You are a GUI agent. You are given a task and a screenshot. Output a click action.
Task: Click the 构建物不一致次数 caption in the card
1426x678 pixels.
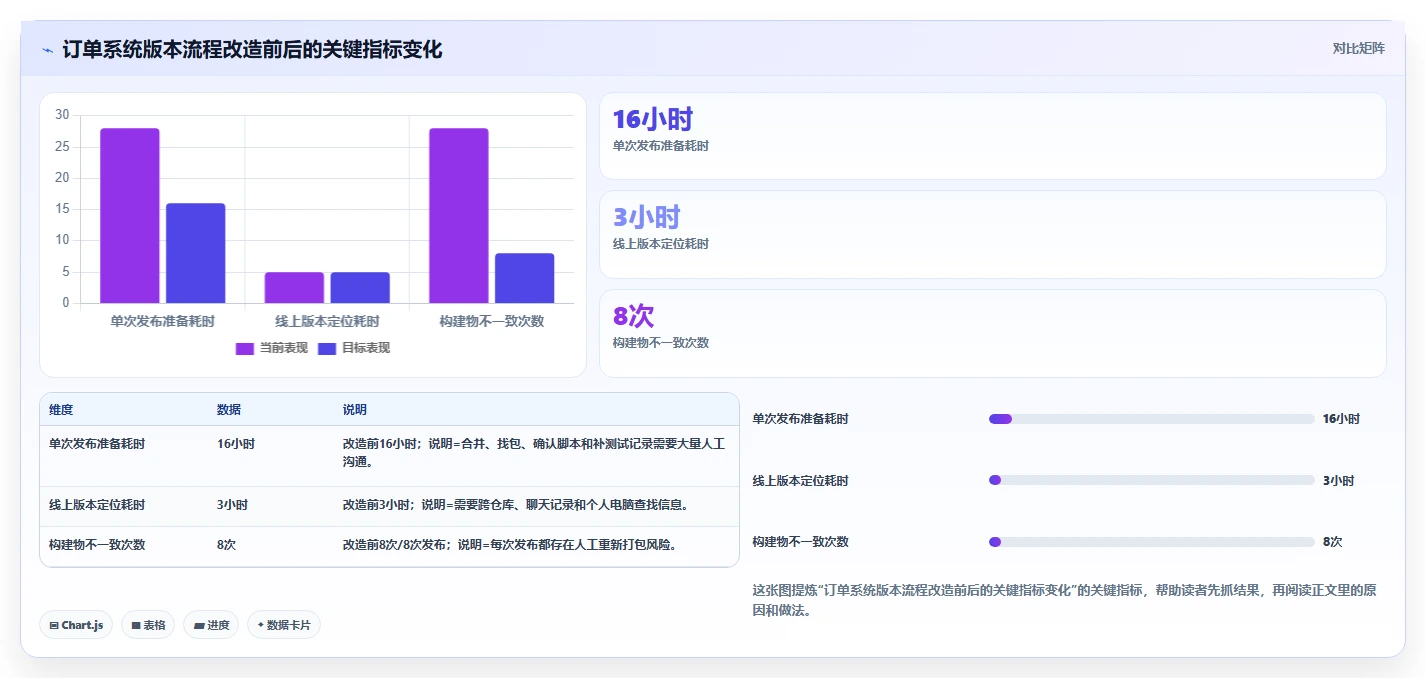(x=661, y=343)
